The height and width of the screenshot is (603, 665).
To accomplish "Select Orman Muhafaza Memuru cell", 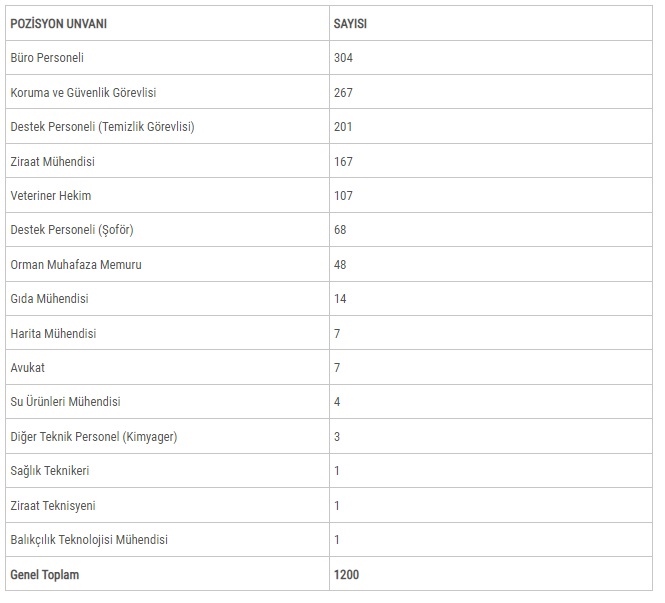I will [76, 265].
